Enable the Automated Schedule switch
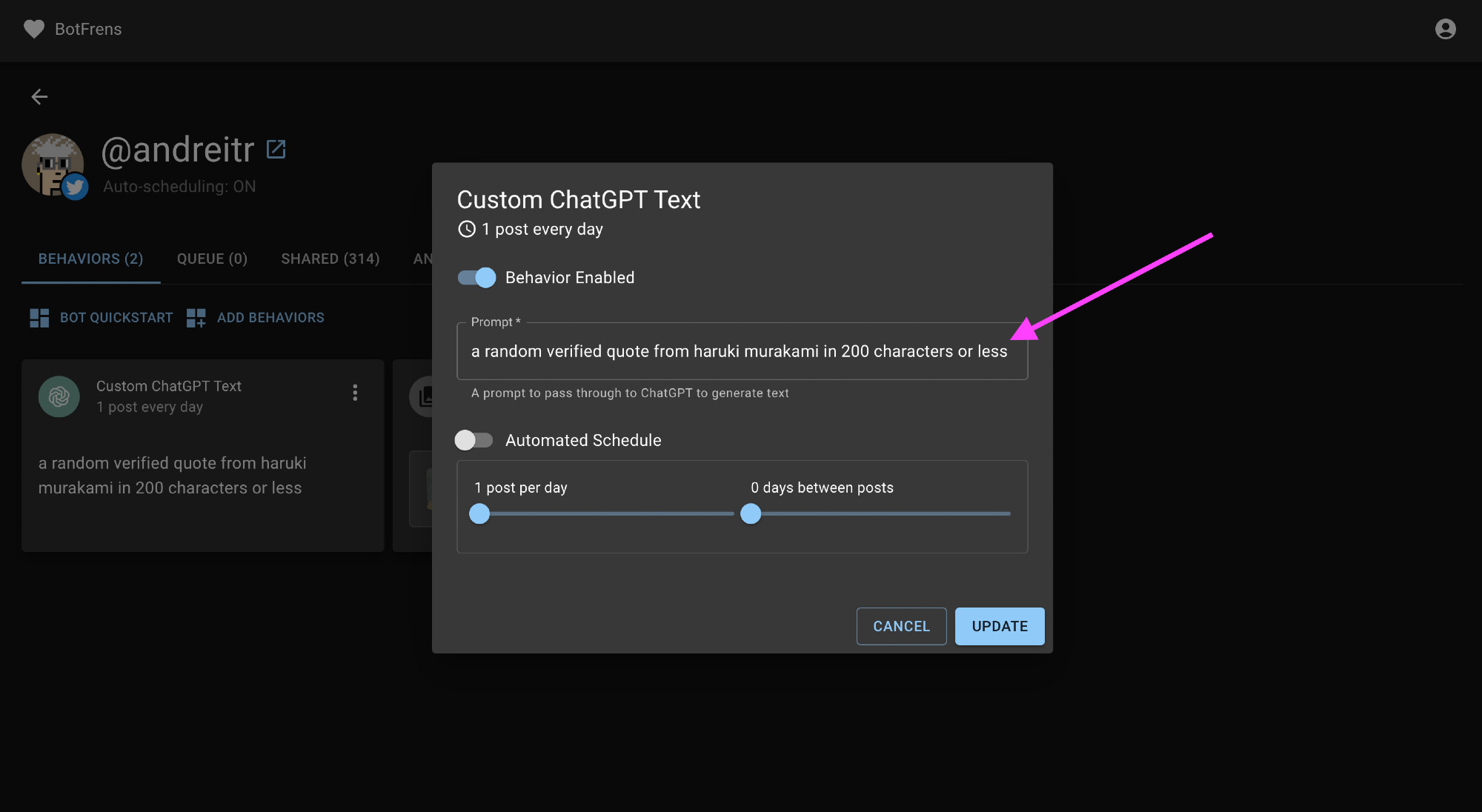1482x812 pixels. (x=473, y=440)
